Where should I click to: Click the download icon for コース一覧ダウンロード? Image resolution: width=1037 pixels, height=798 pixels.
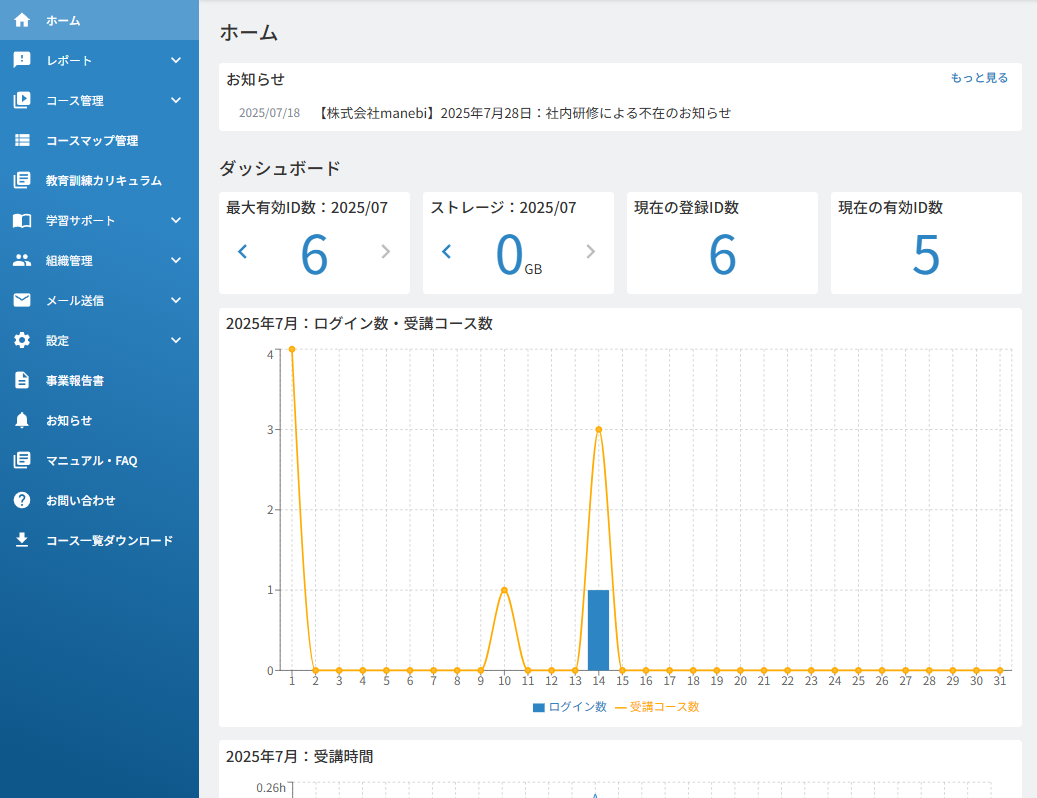[x=22, y=540]
